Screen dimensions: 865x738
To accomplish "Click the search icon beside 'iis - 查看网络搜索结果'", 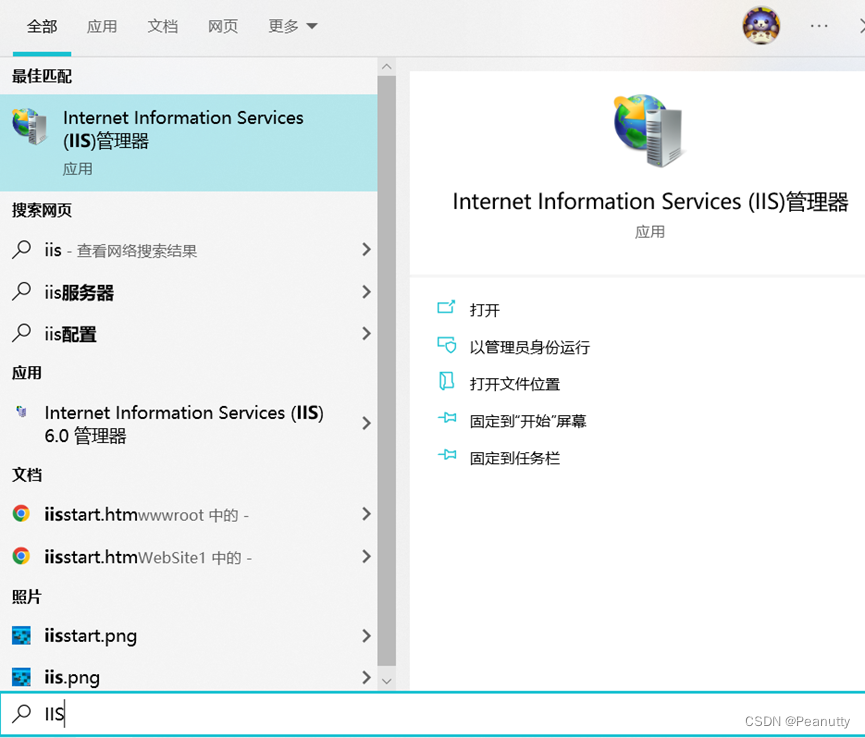I will (22, 249).
